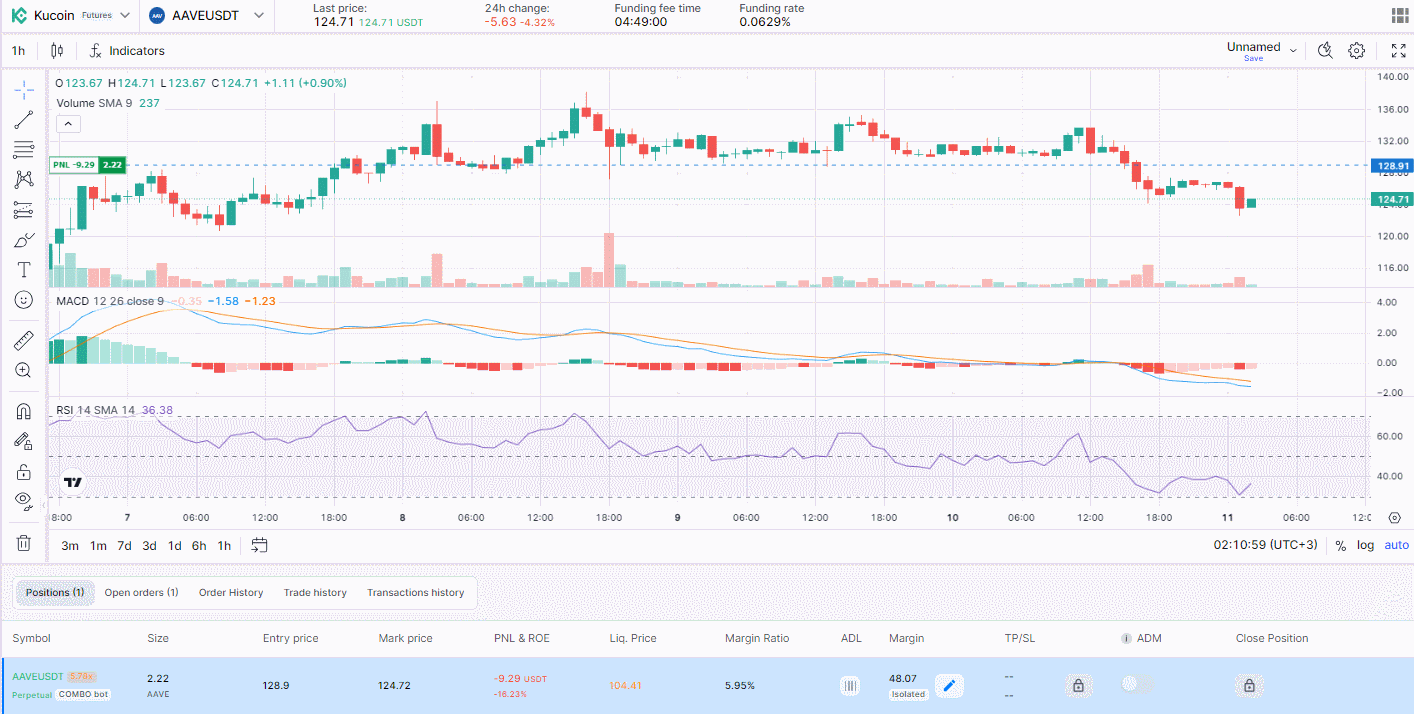Image resolution: width=1414 pixels, height=714 pixels.
Task: Select the ruler measure tool
Action: point(24,341)
